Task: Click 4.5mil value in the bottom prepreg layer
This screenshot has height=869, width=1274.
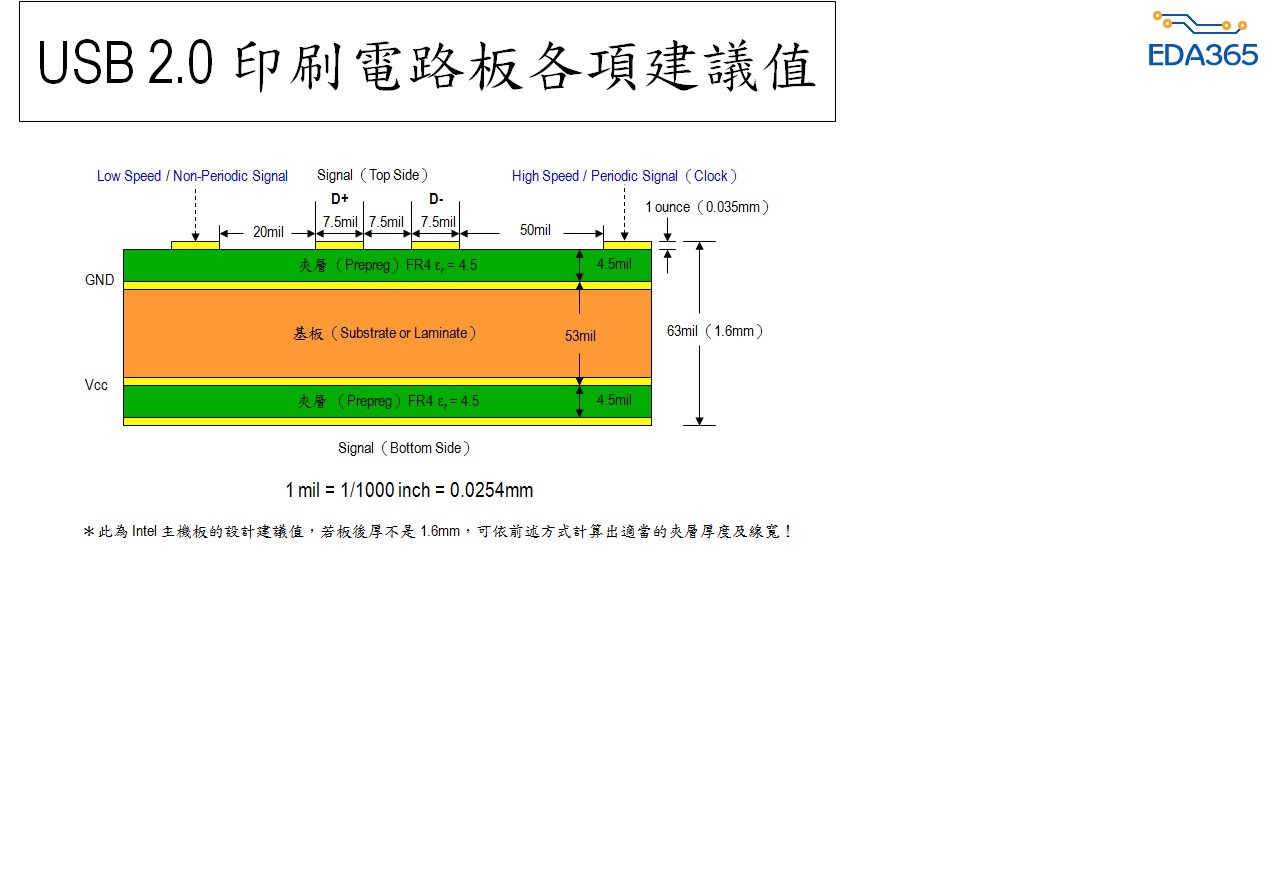Action: (x=614, y=400)
